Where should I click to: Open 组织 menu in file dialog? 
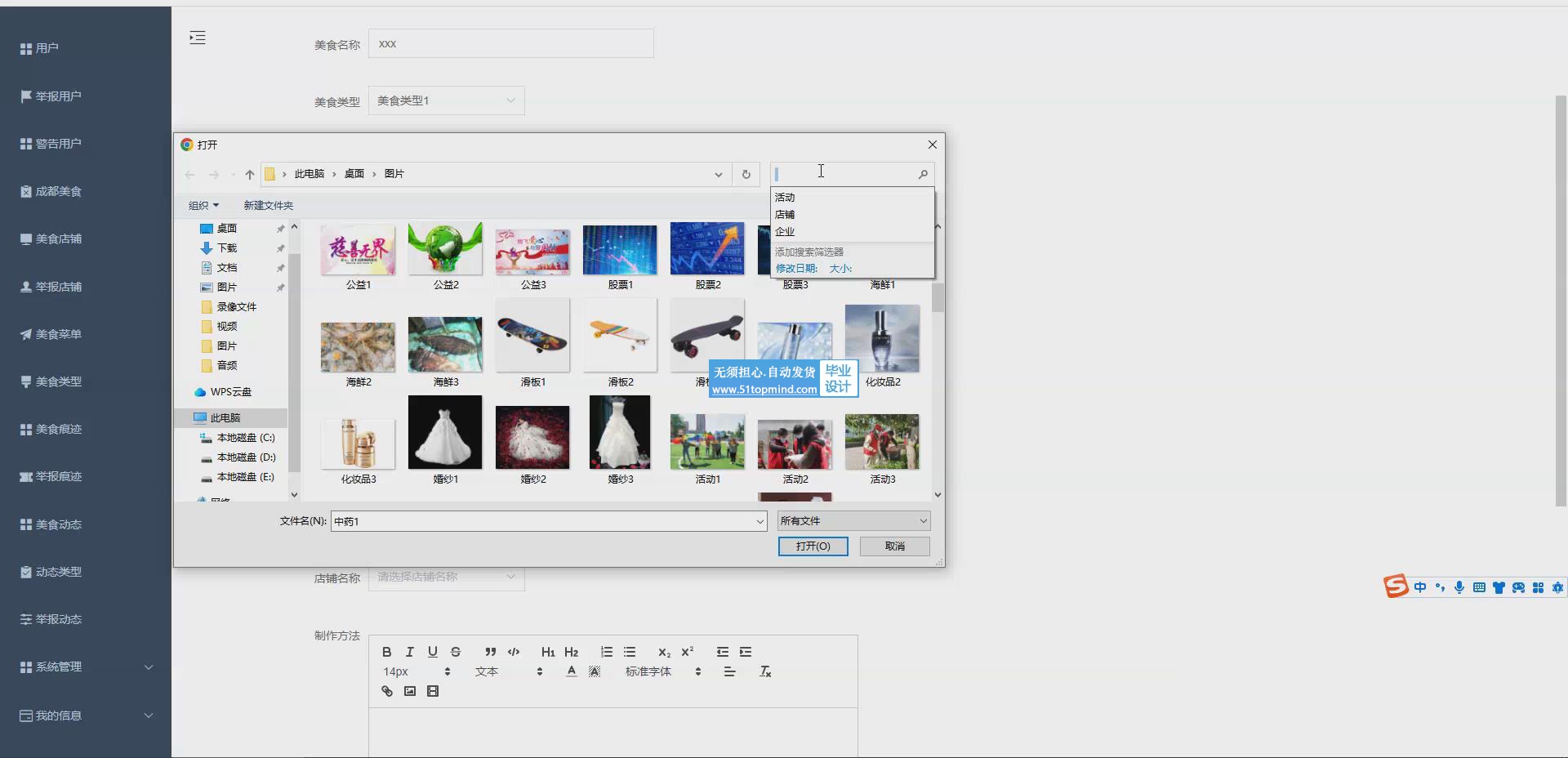(x=203, y=205)
